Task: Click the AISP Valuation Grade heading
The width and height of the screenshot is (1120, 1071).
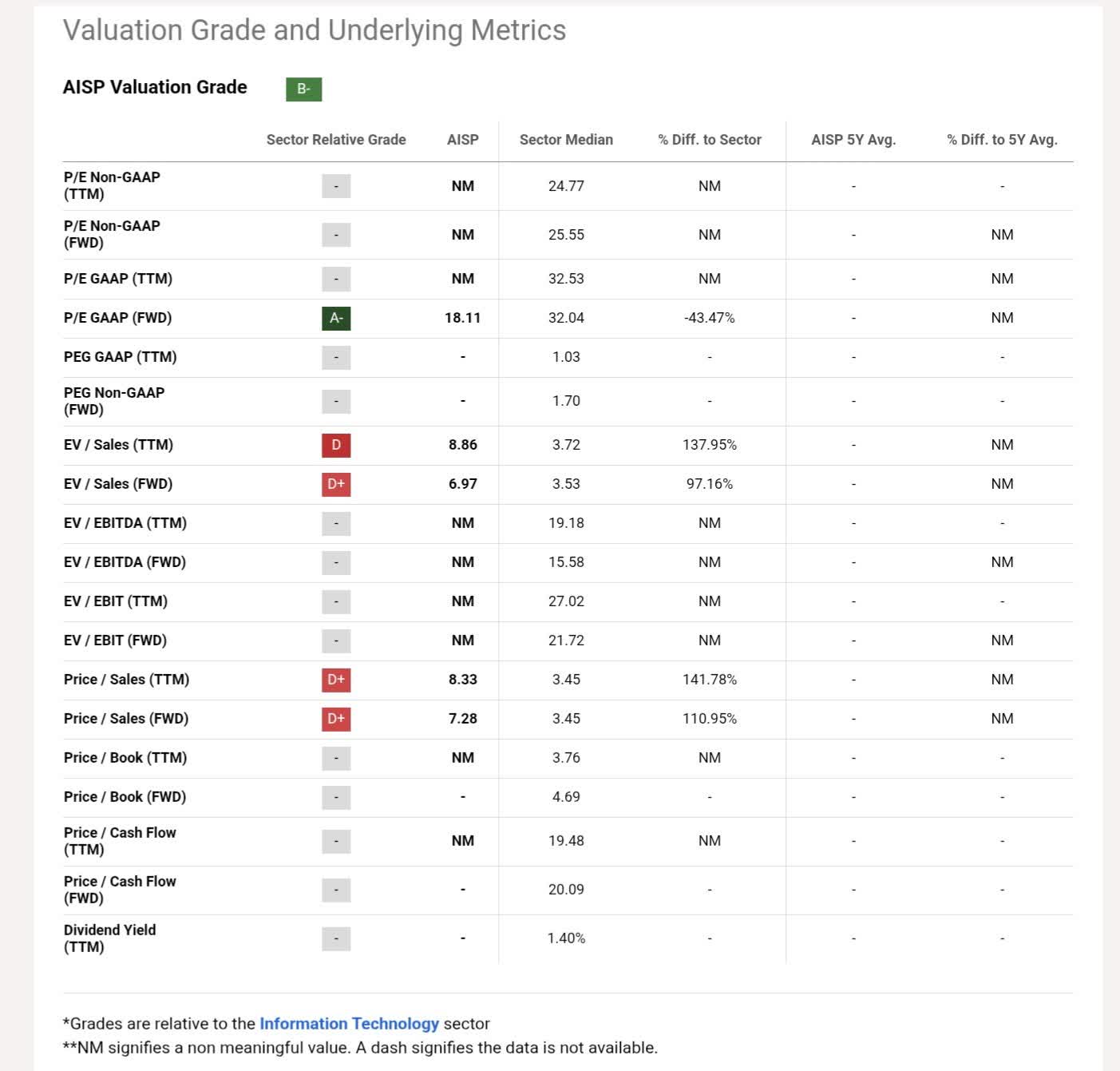Action: pyautogui.click(x=155, y=87)
